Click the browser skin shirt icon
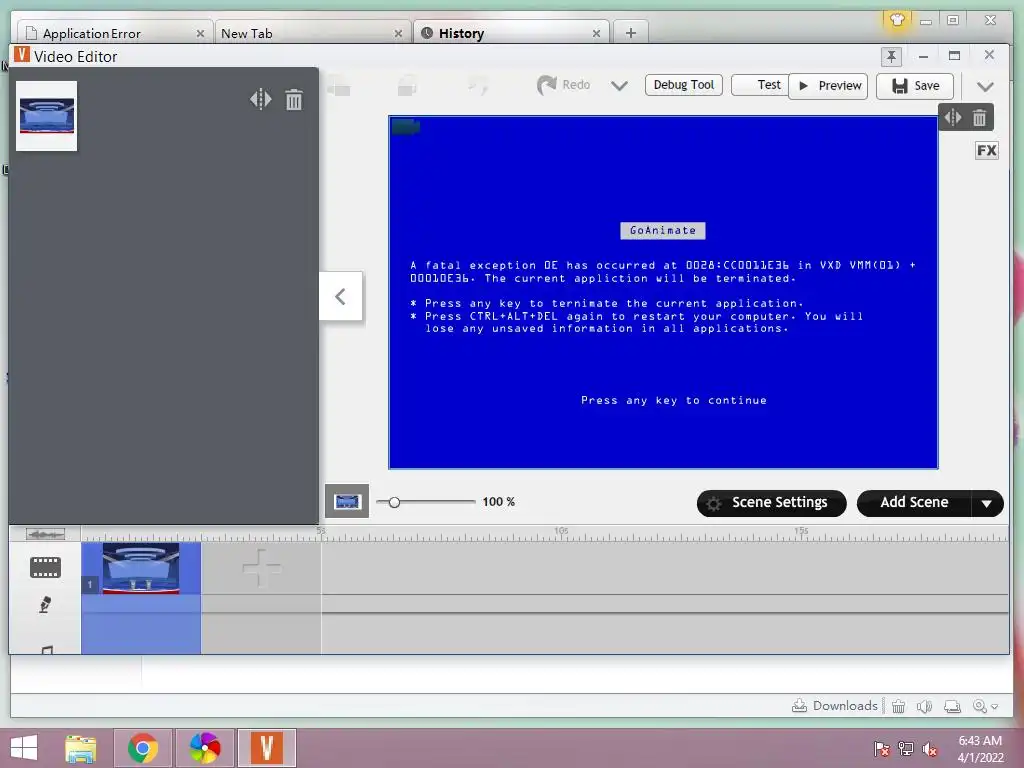 [897, 20]
